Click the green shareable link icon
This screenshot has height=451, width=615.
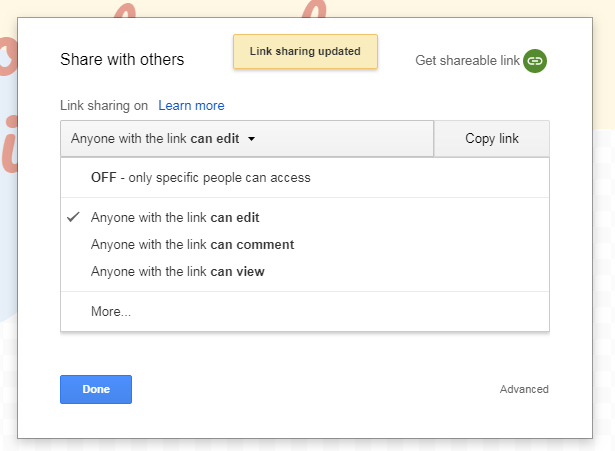click(x=535, y=61)
